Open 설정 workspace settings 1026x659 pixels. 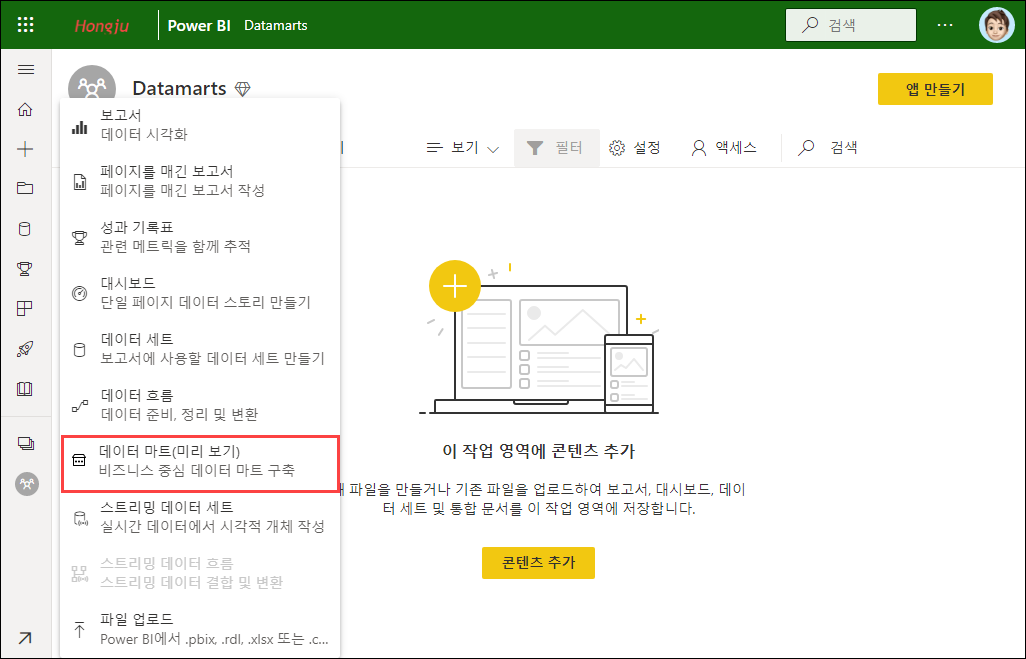(x=634, y=148)
